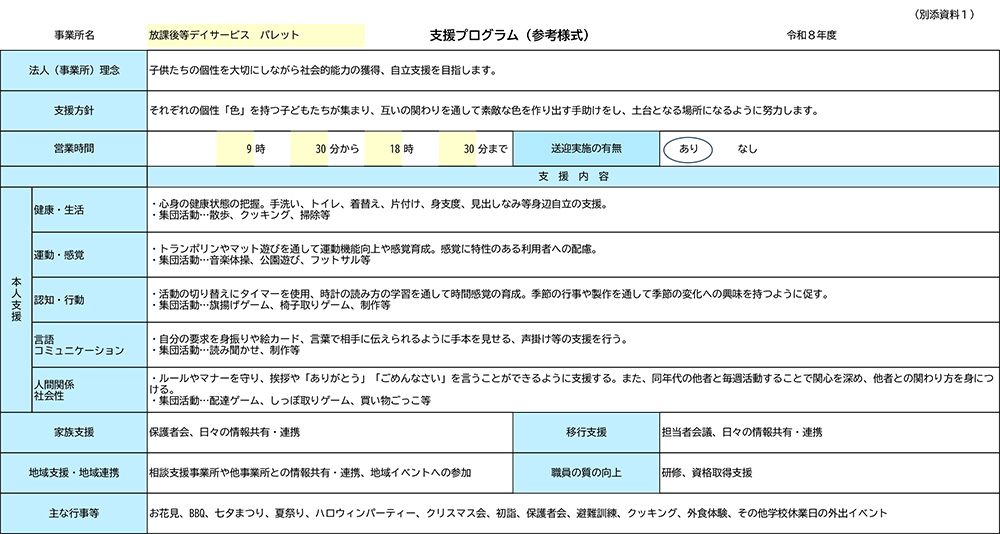Screen dimensions: 1000x534
Task: Click the 事業所名 field containing 放課後等デイサービス パレット
Action: (255, 34)
